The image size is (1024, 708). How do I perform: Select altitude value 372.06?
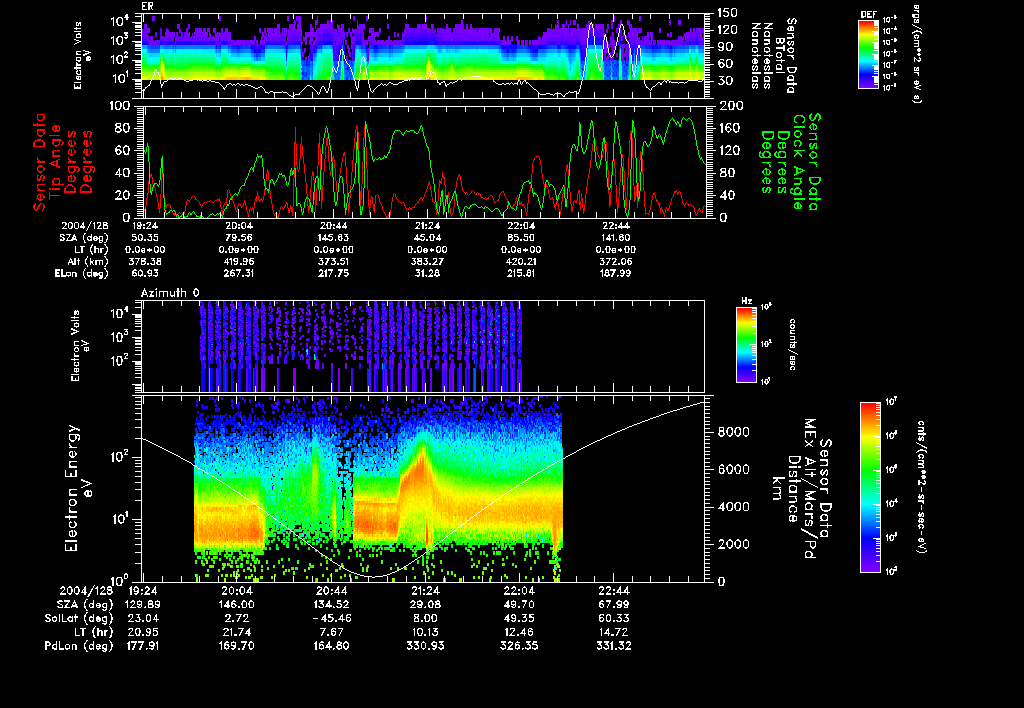tap(615, 261)
